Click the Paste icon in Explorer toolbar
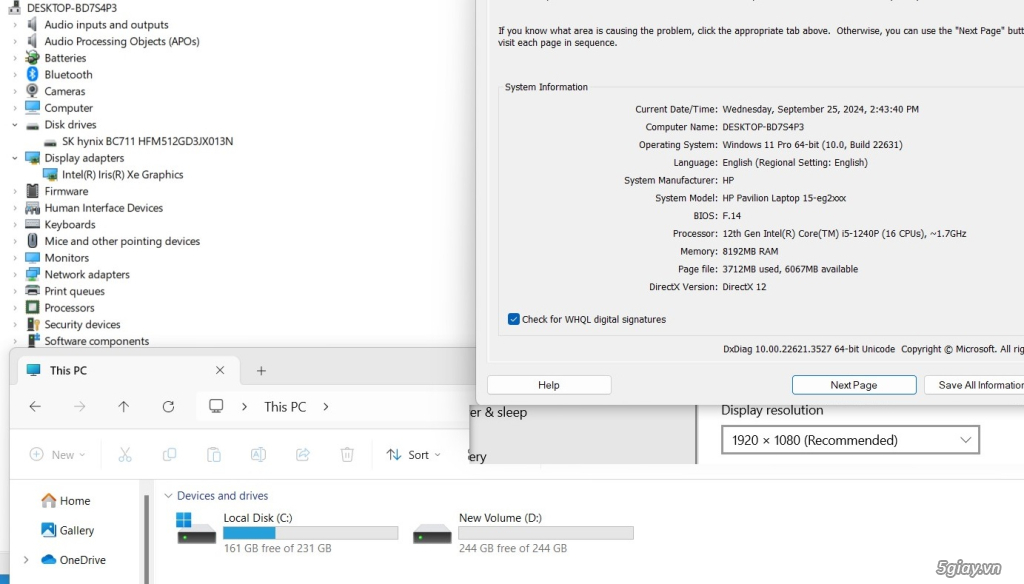1024x584 pixels. coord(214,455)
